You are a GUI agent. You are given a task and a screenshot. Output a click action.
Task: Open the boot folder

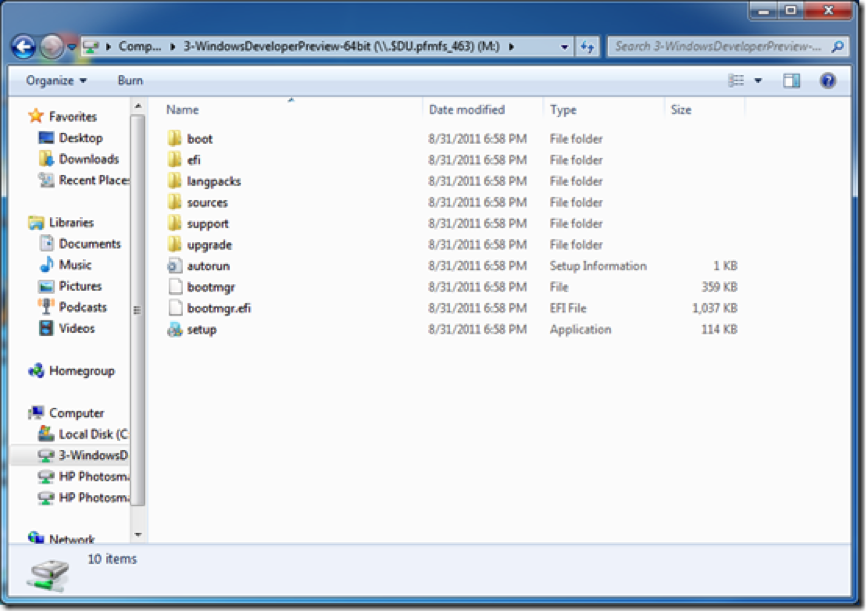pos(199,139)
